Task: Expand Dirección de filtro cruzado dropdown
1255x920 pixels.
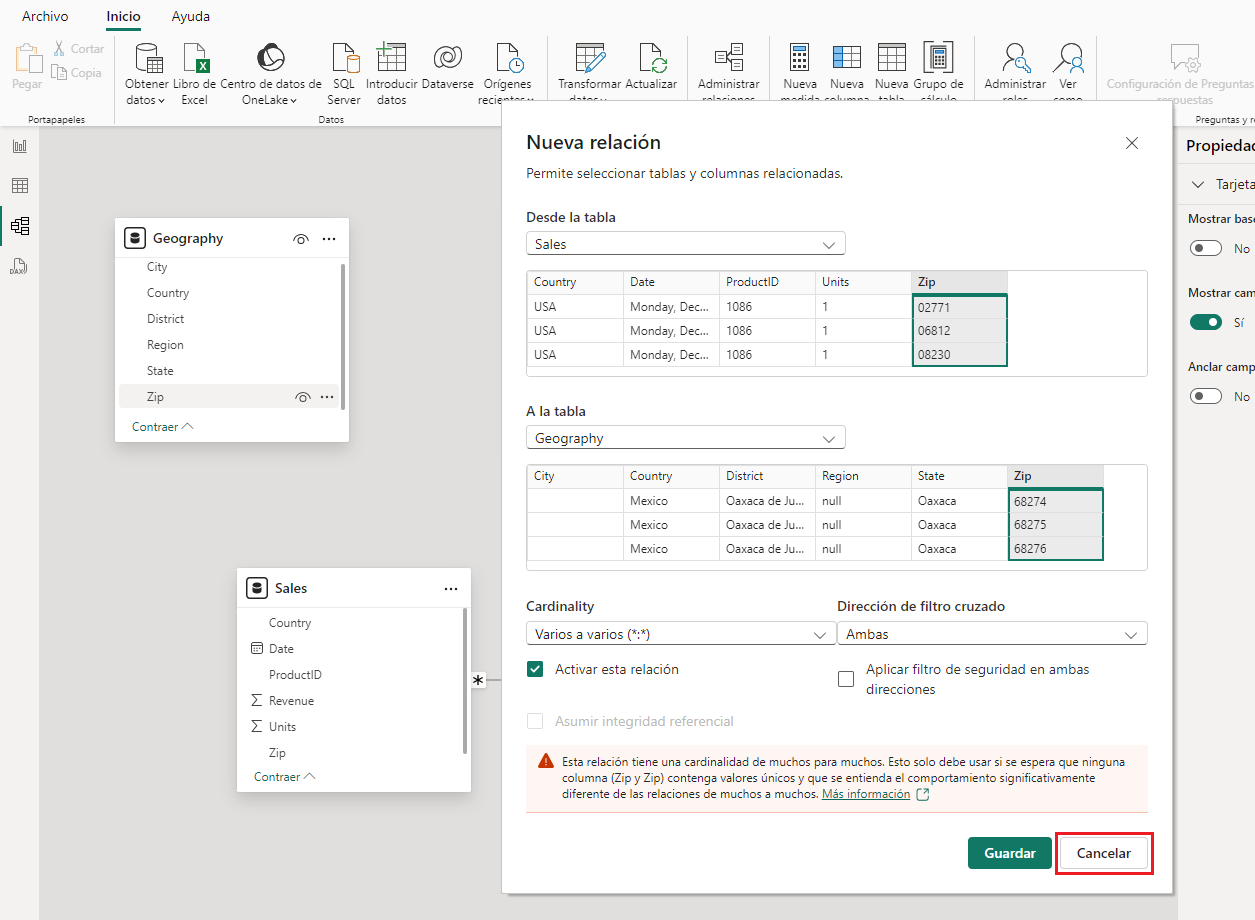Action: click(x=991, y=634)
